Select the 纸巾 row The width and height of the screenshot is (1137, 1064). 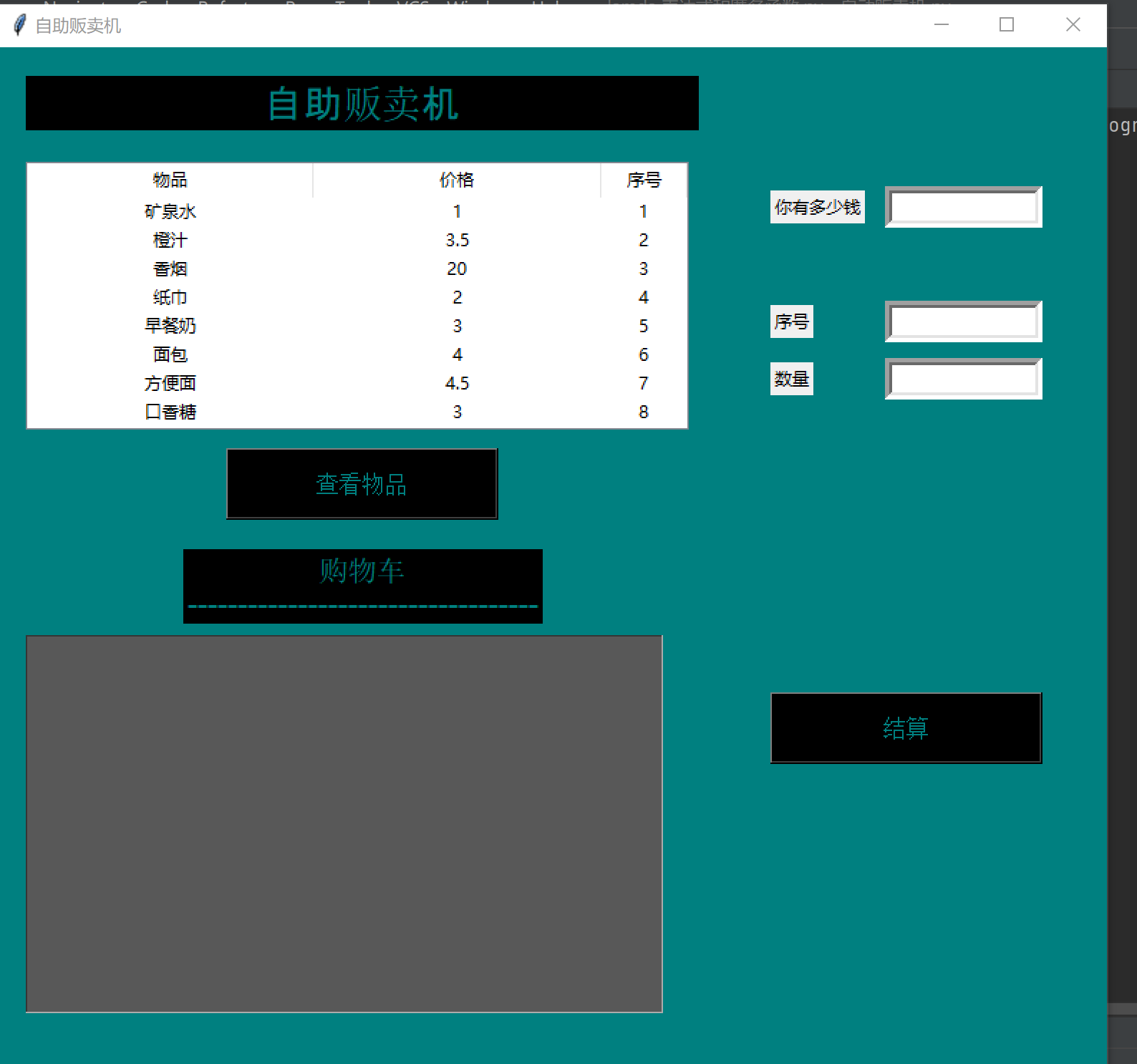(x=357, y=297)
